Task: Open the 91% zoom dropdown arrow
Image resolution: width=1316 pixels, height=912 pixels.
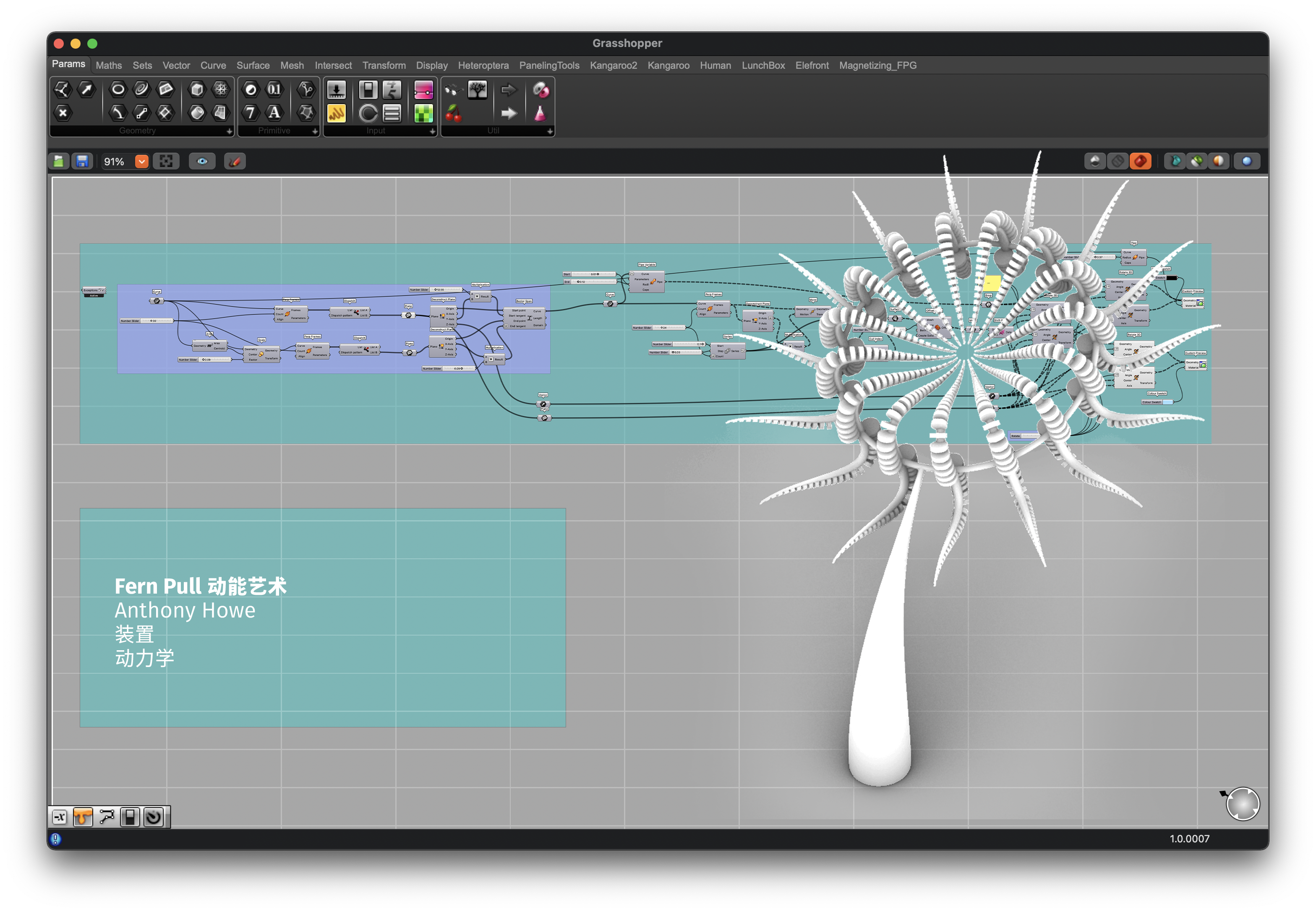Action: [x=141, y=162]
